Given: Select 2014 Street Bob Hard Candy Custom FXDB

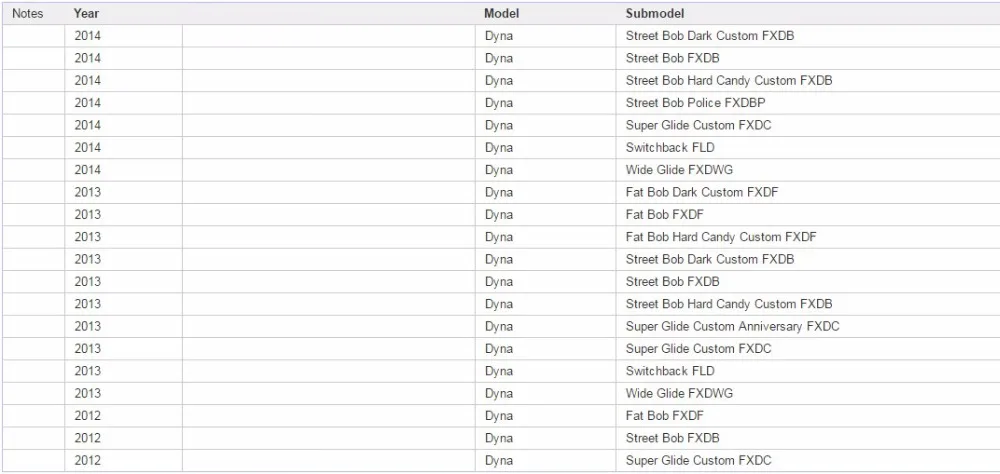Looking at the screenshot, I should (729, 80).
